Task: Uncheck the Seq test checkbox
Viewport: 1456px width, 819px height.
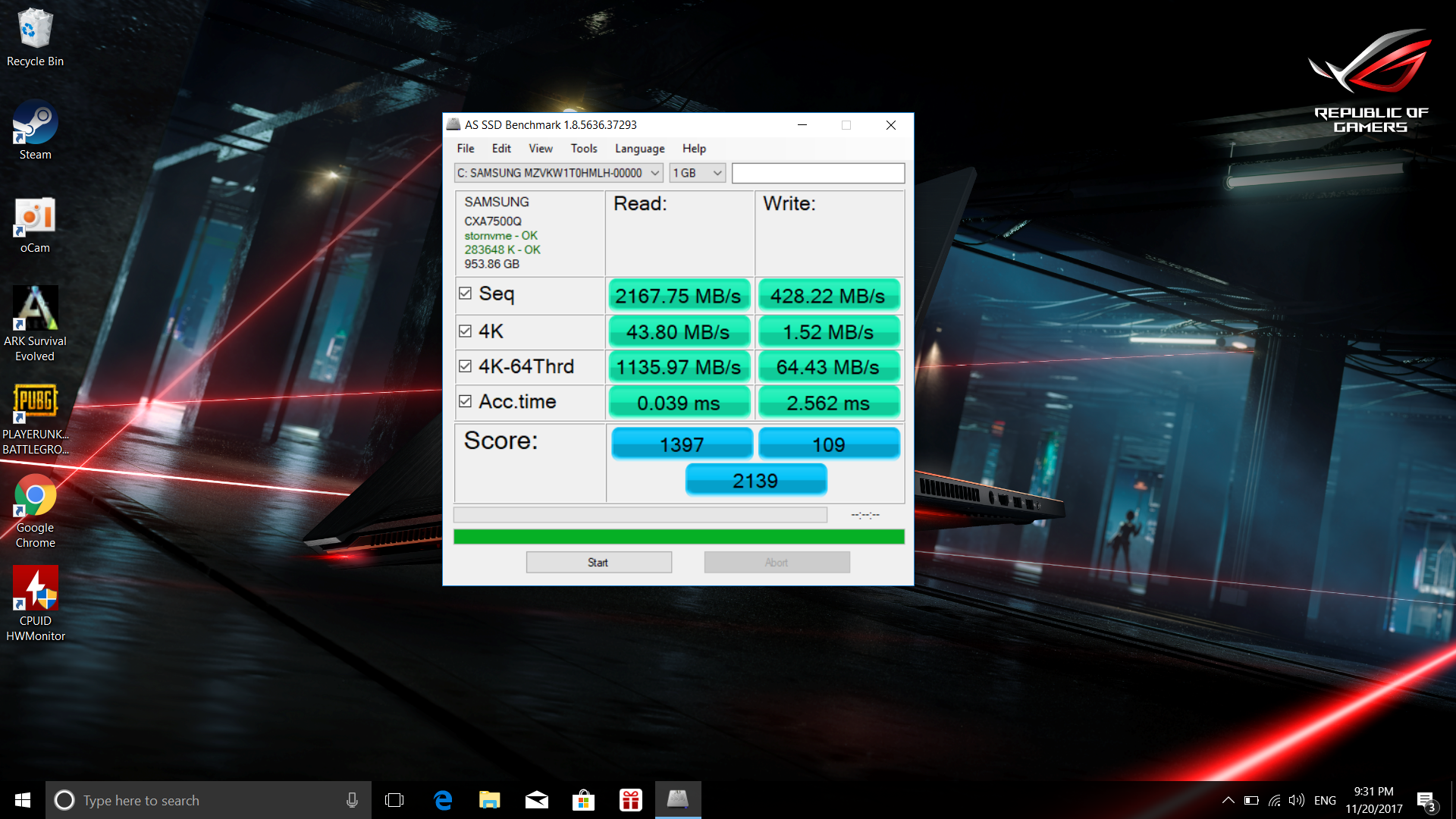Action: point(465,293)
